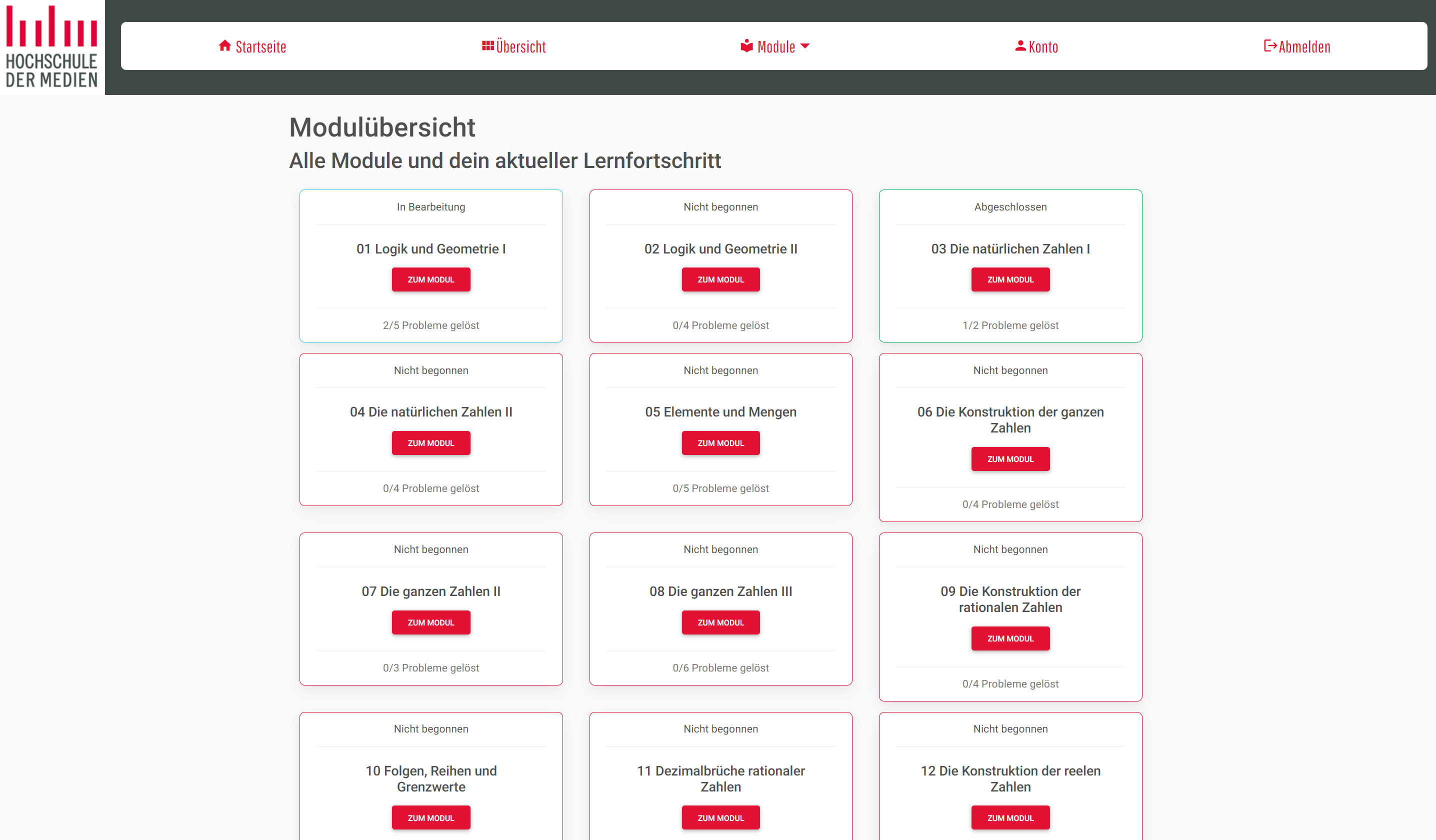
Task: Click '0/5 Probleme gelöst' on module 05
Action: pyautogui.click(x=721, y=488)
